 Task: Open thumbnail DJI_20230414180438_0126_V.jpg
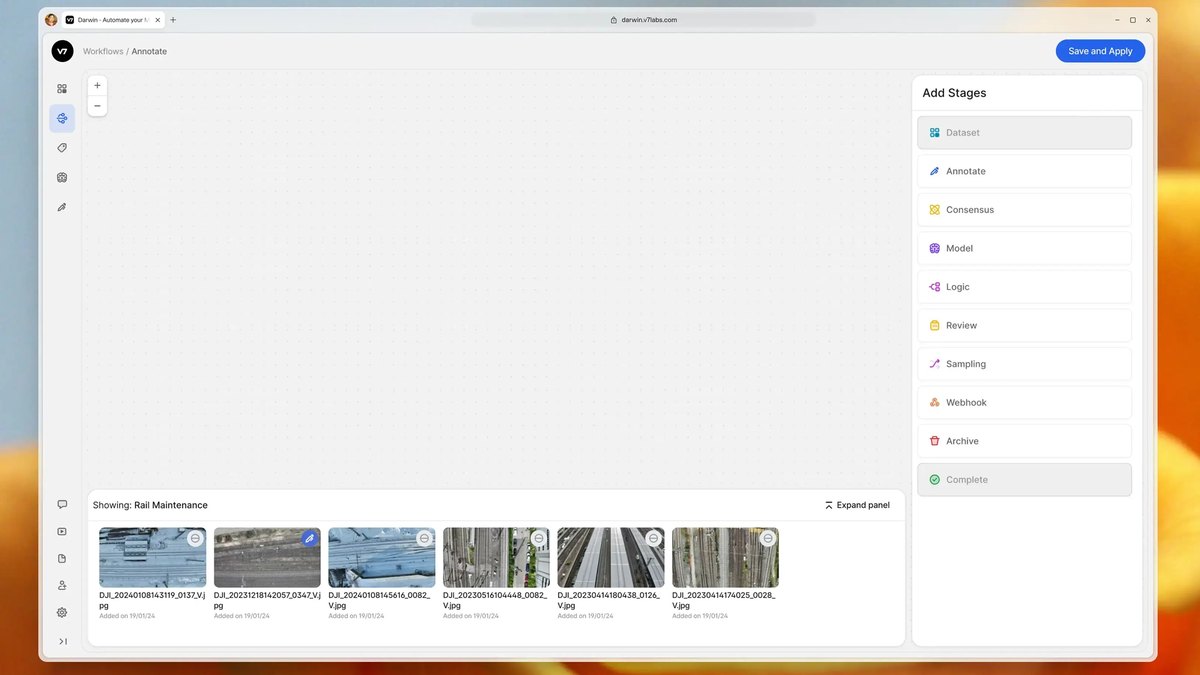pyautogui.click(x=610, y=558)
